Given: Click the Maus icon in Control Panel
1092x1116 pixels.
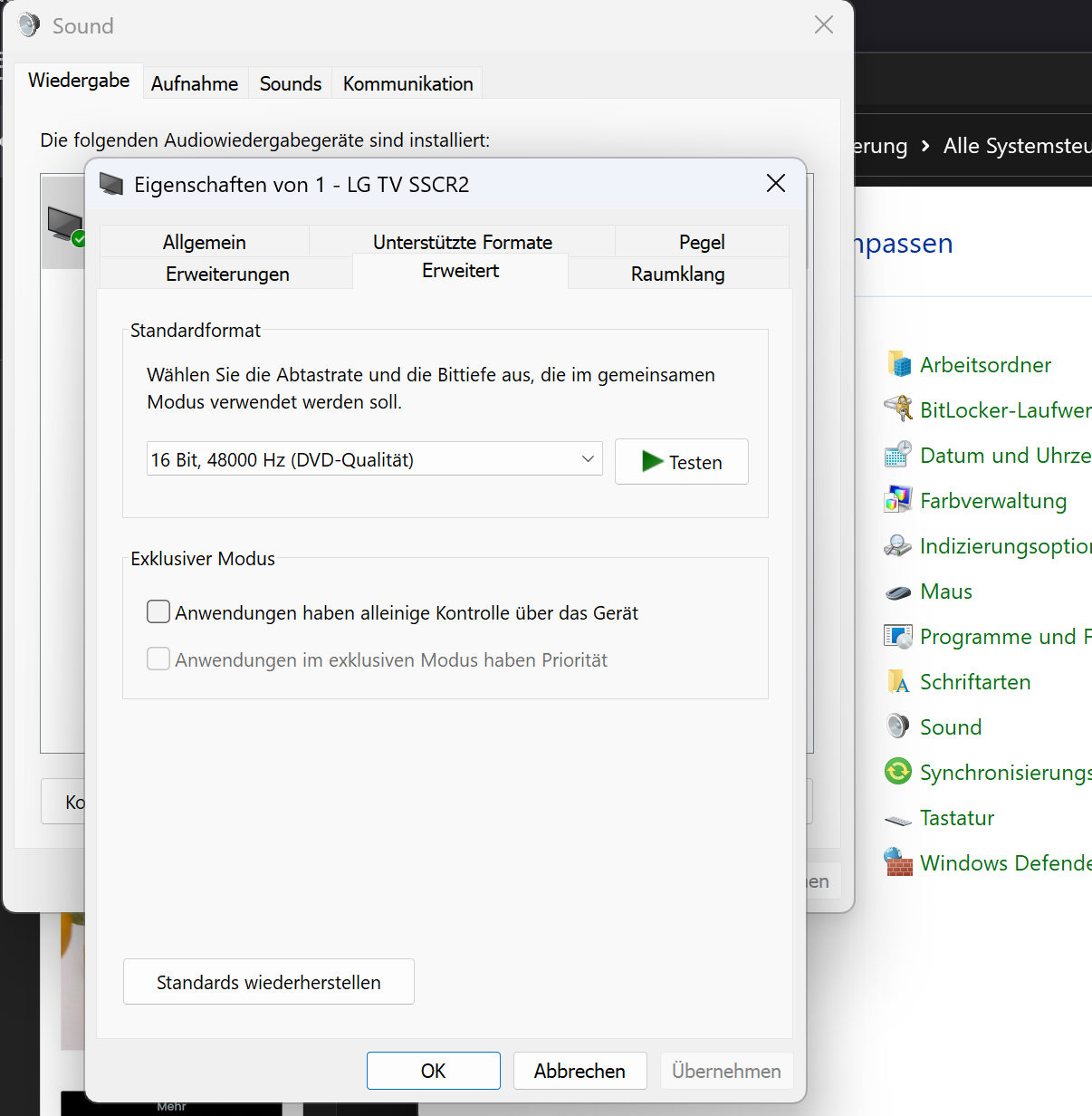Looking at the screenshot, I should (x=898, y=592).
